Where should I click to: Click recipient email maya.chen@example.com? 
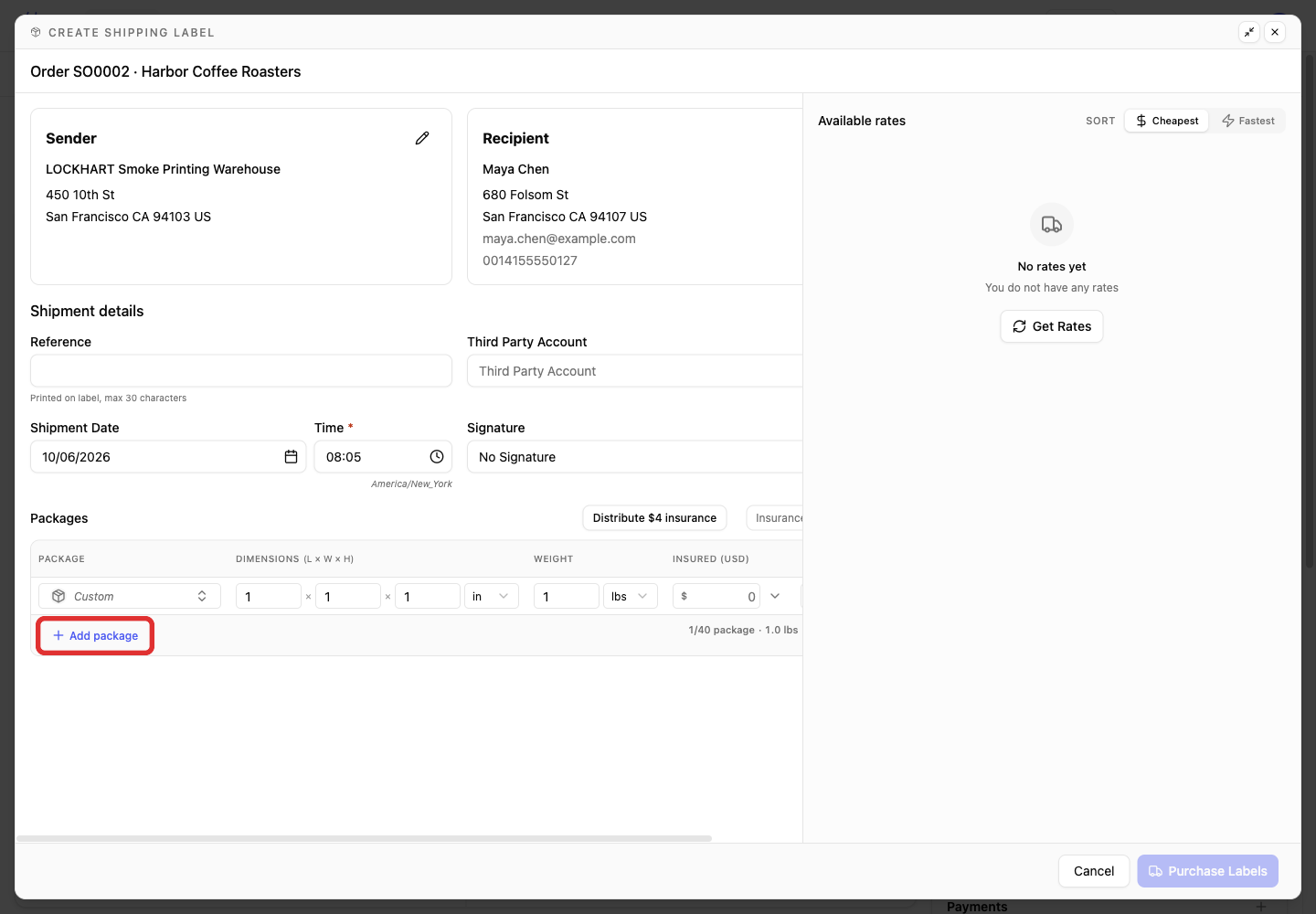559,239
